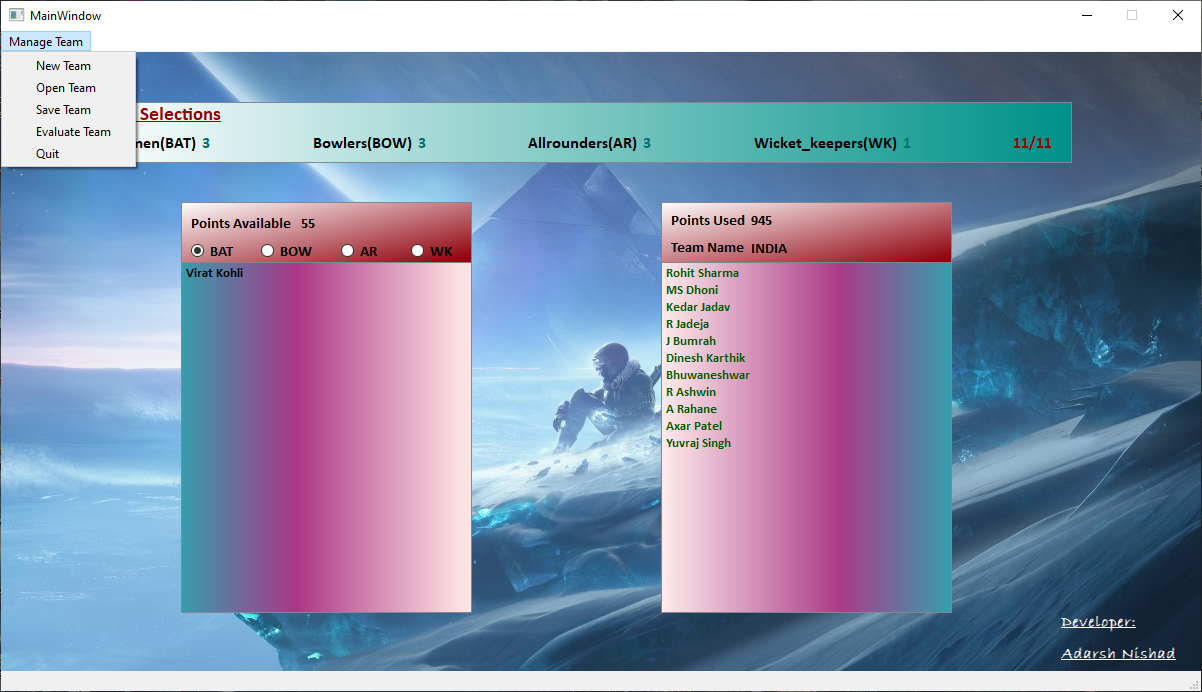Click the MainWindow app icon in title bar

[x=16, y=15]
